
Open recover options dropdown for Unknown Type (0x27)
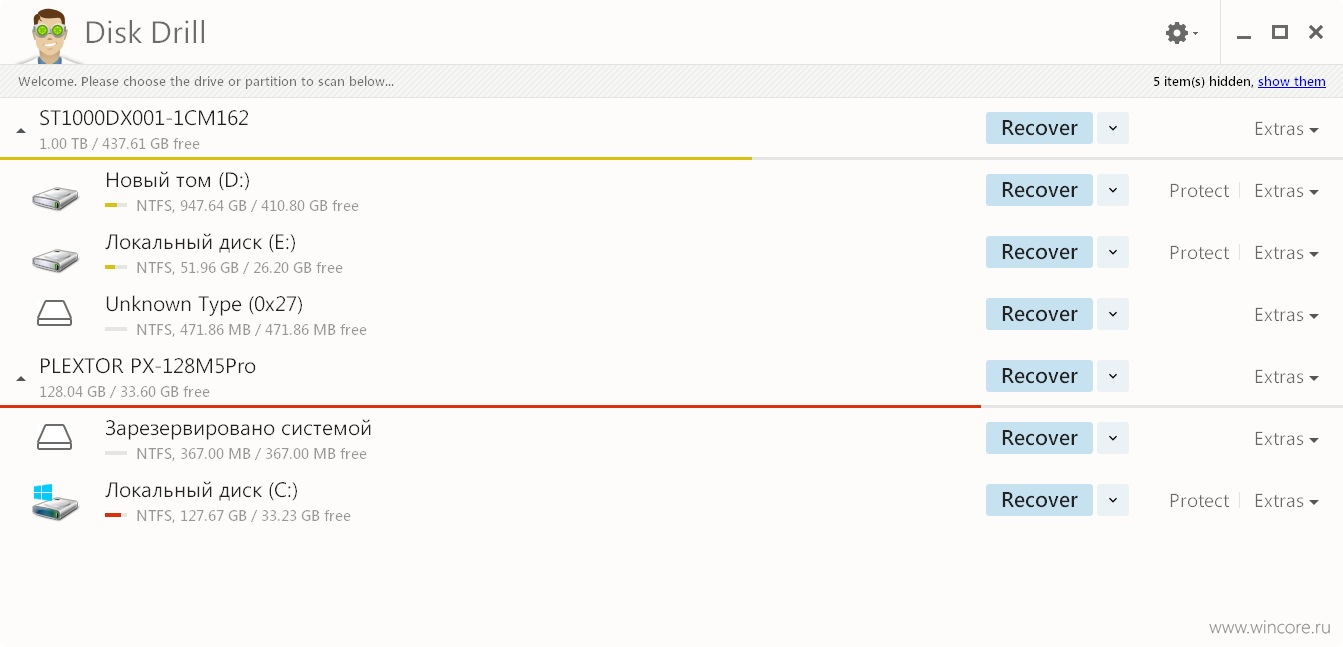pyautogui.click(x=1113, y=314)
